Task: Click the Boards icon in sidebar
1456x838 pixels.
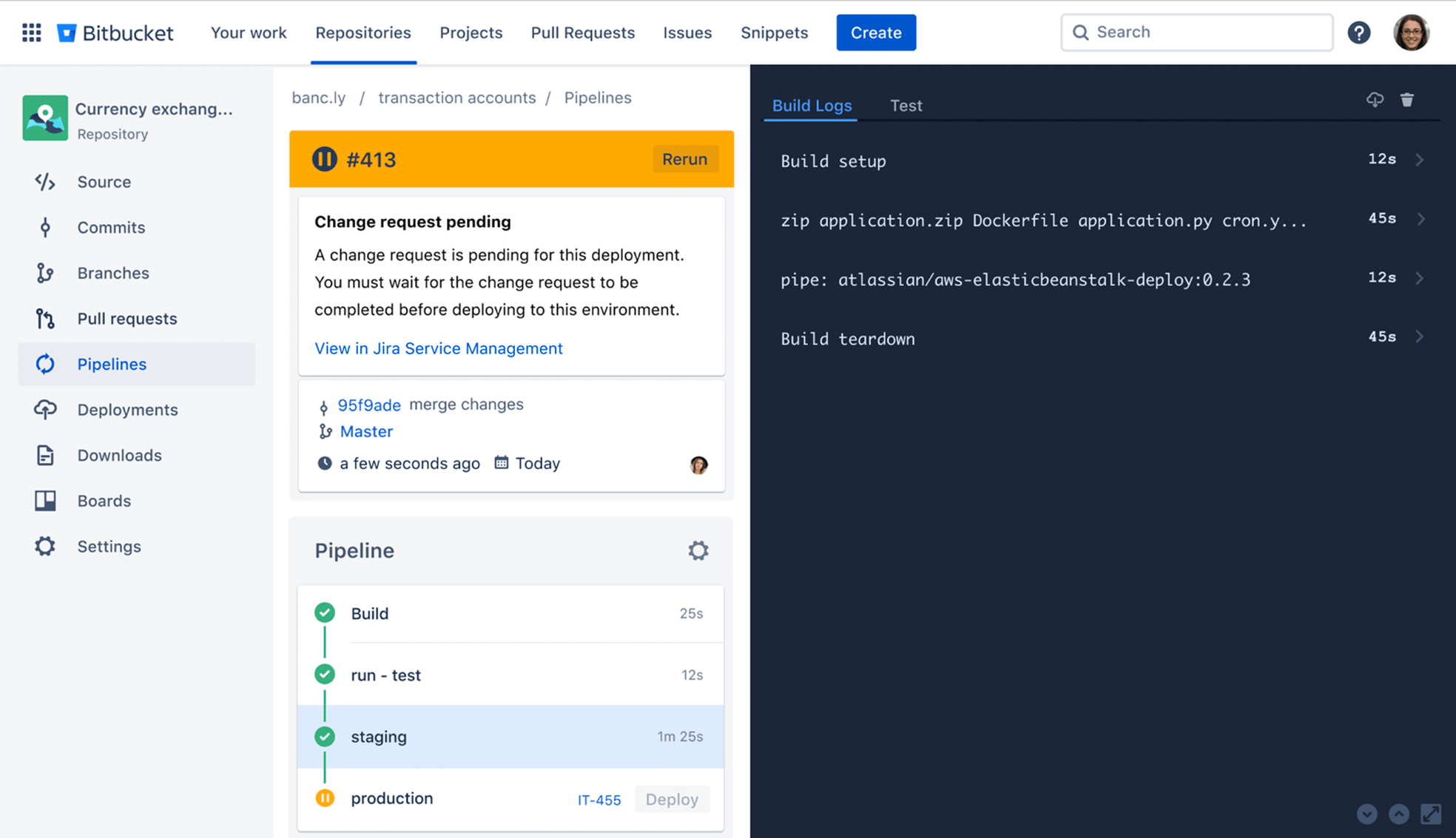Action: pyautogui.click(x=44, y=500)
